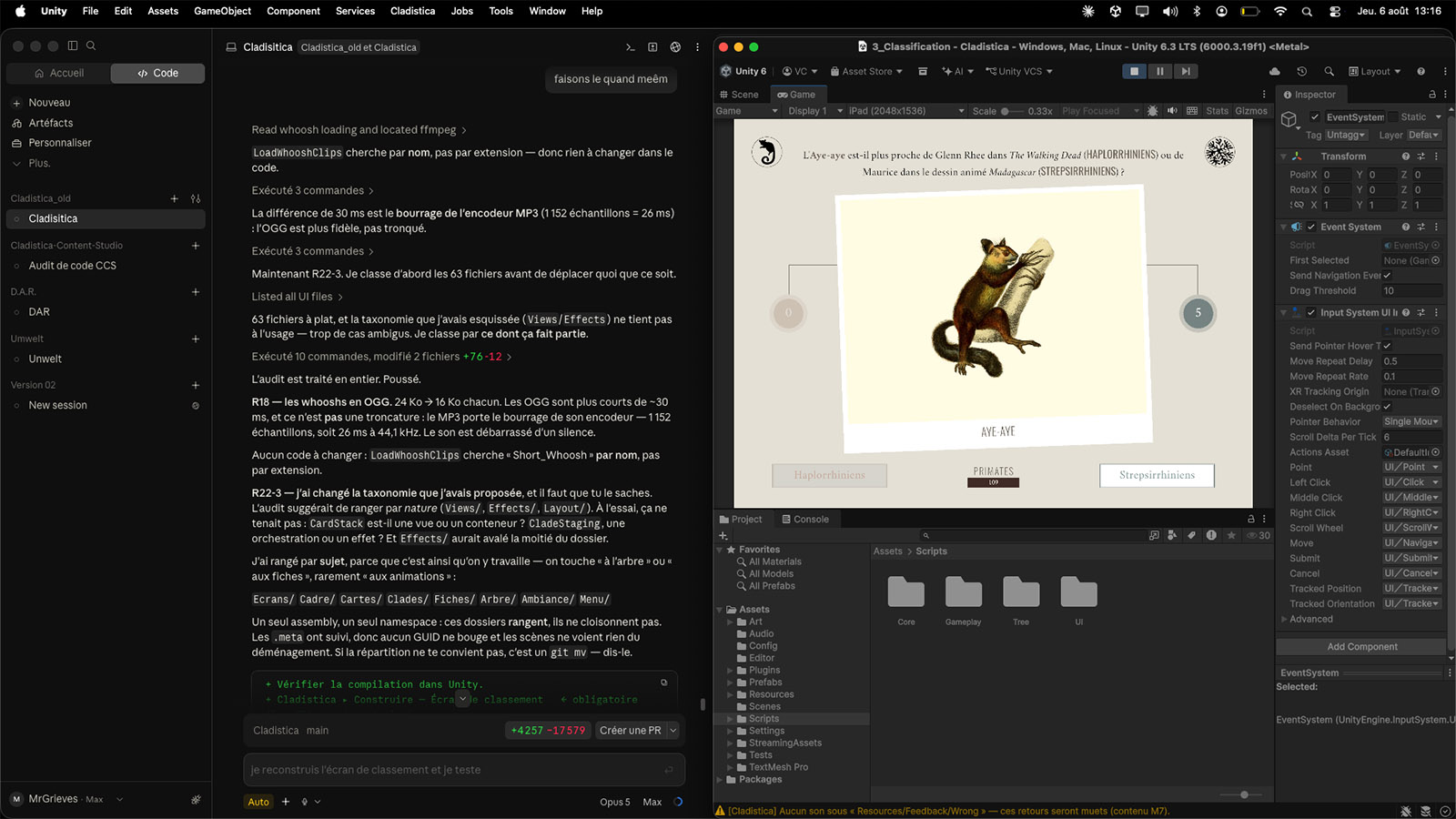
Task: Pause the Unity game playback
Action: [1159, 71]
